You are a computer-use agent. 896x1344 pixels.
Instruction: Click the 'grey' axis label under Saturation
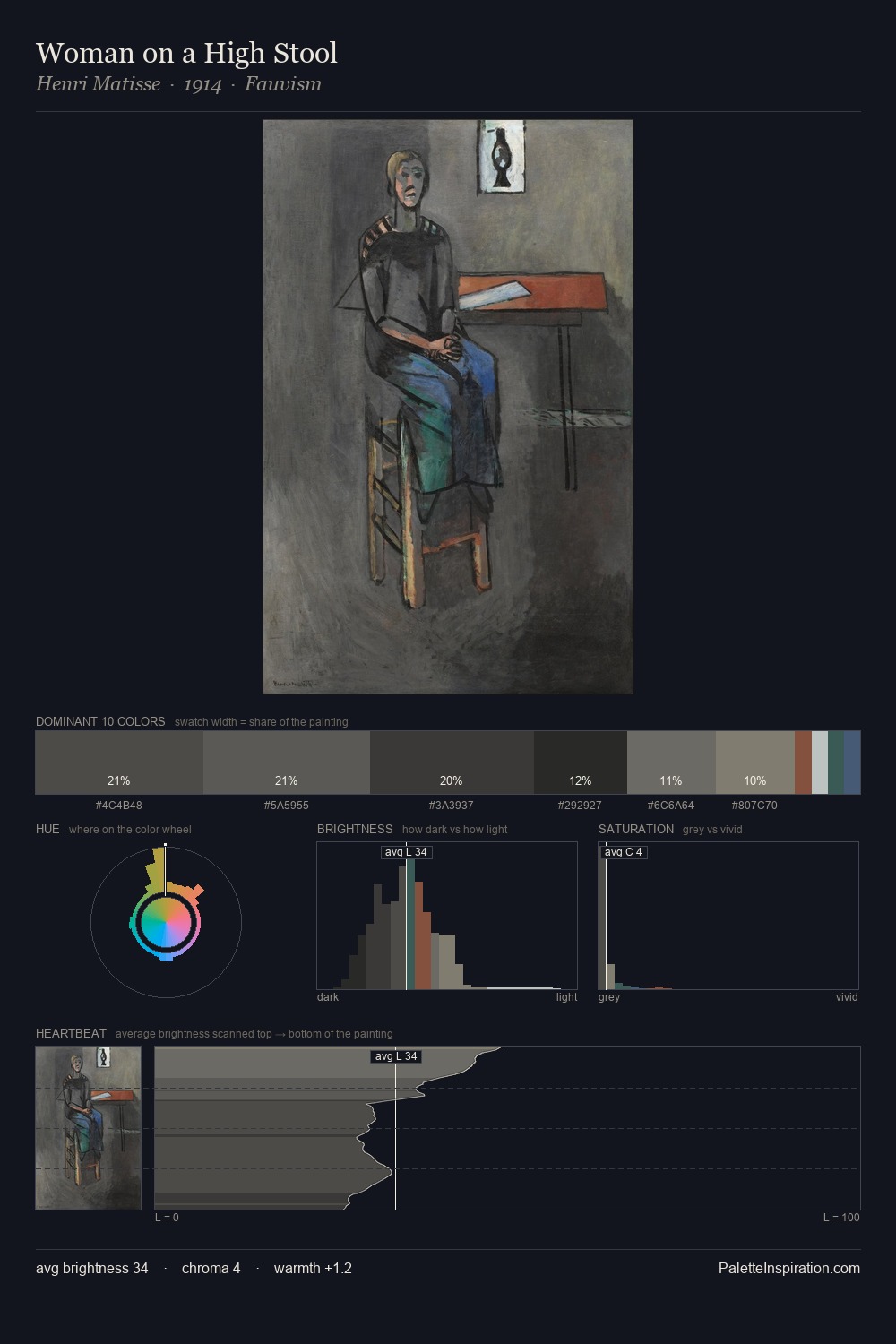[x=609, y=997]
